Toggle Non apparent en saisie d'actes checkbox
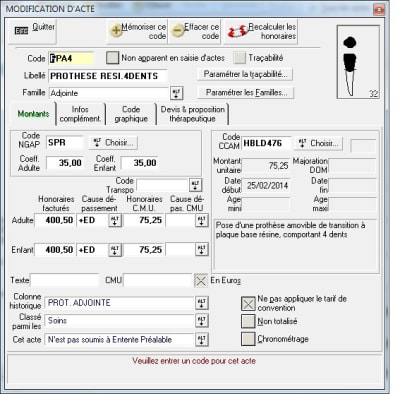Screen dimensions: 400x394 [112, 58]
